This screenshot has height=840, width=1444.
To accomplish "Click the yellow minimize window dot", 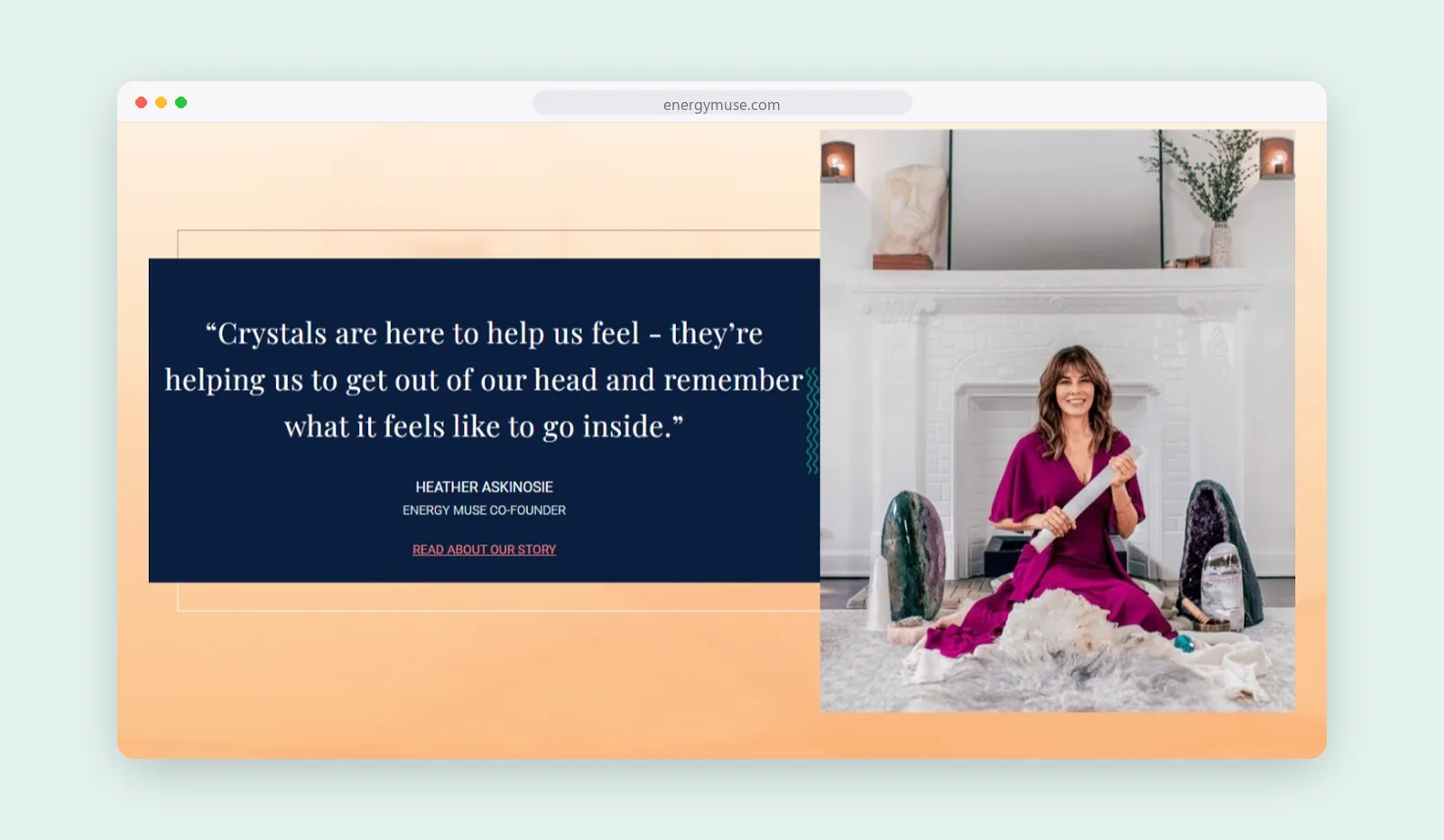I will point(161,102).
